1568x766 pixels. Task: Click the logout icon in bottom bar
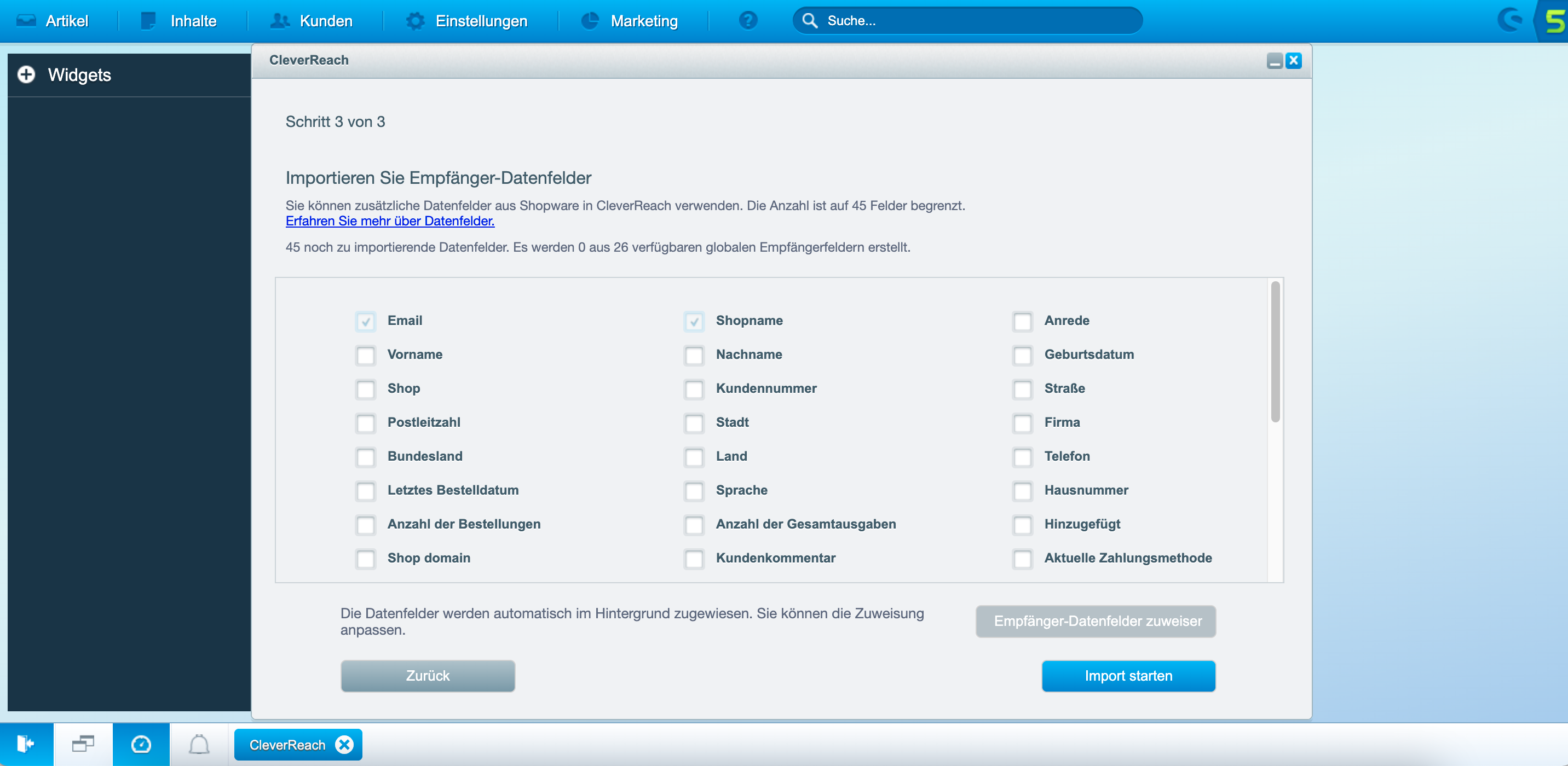pos(26,744)
